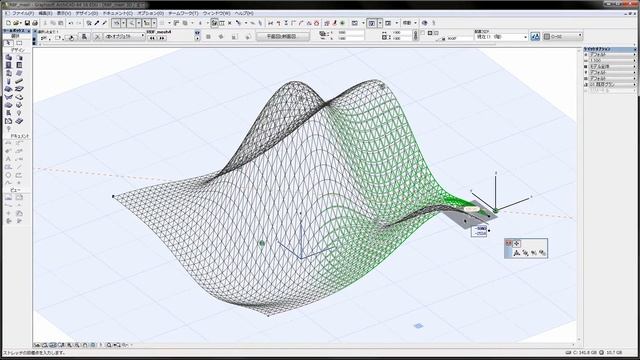
Task: Toggle the chain link between size fields
Action: coord(416,36)
